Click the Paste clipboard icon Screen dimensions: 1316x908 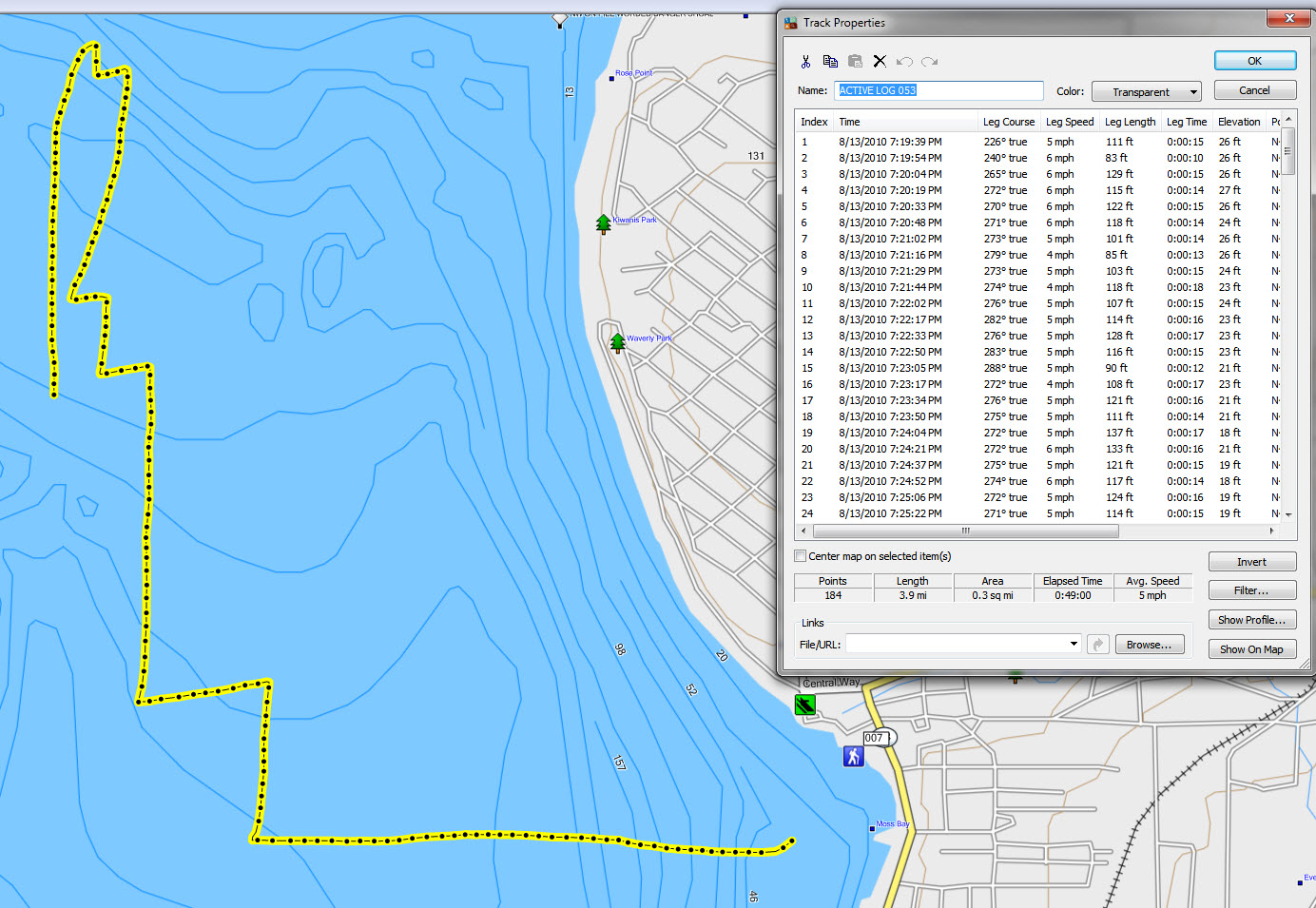click(855, 62)
